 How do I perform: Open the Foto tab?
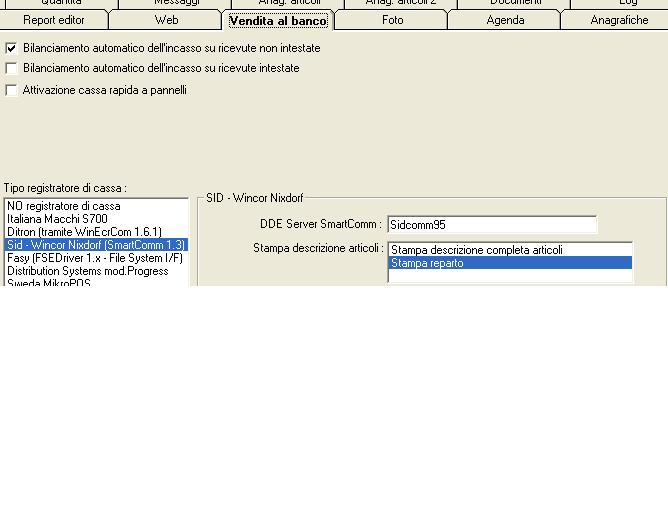(392, 20)
